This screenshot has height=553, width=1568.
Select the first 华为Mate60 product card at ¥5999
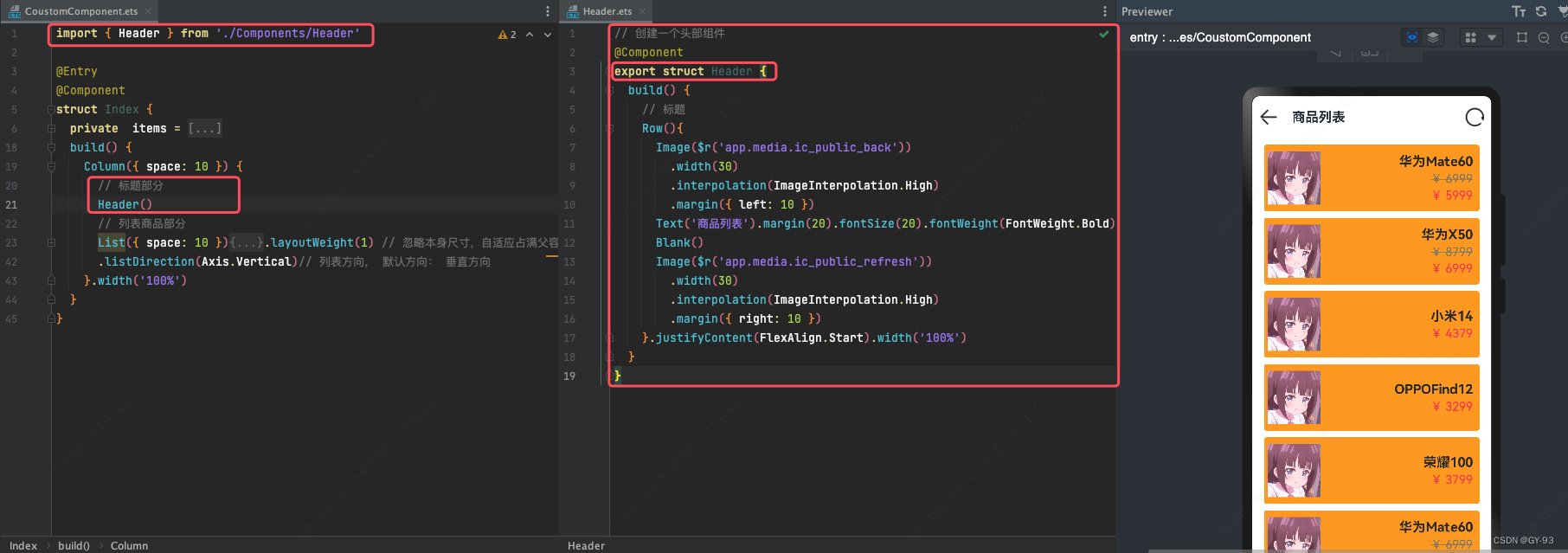pyautogui.click(x=1372, y=178)
